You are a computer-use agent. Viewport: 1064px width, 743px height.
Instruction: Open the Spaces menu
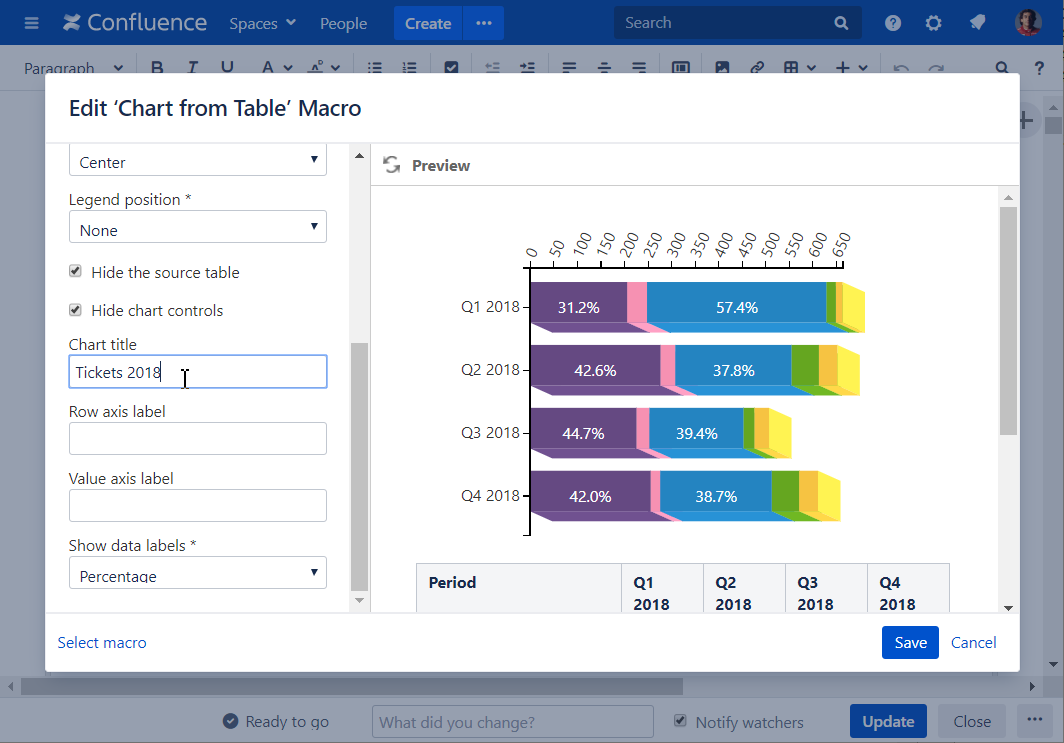pyautogui.click(x=262, y=23)
